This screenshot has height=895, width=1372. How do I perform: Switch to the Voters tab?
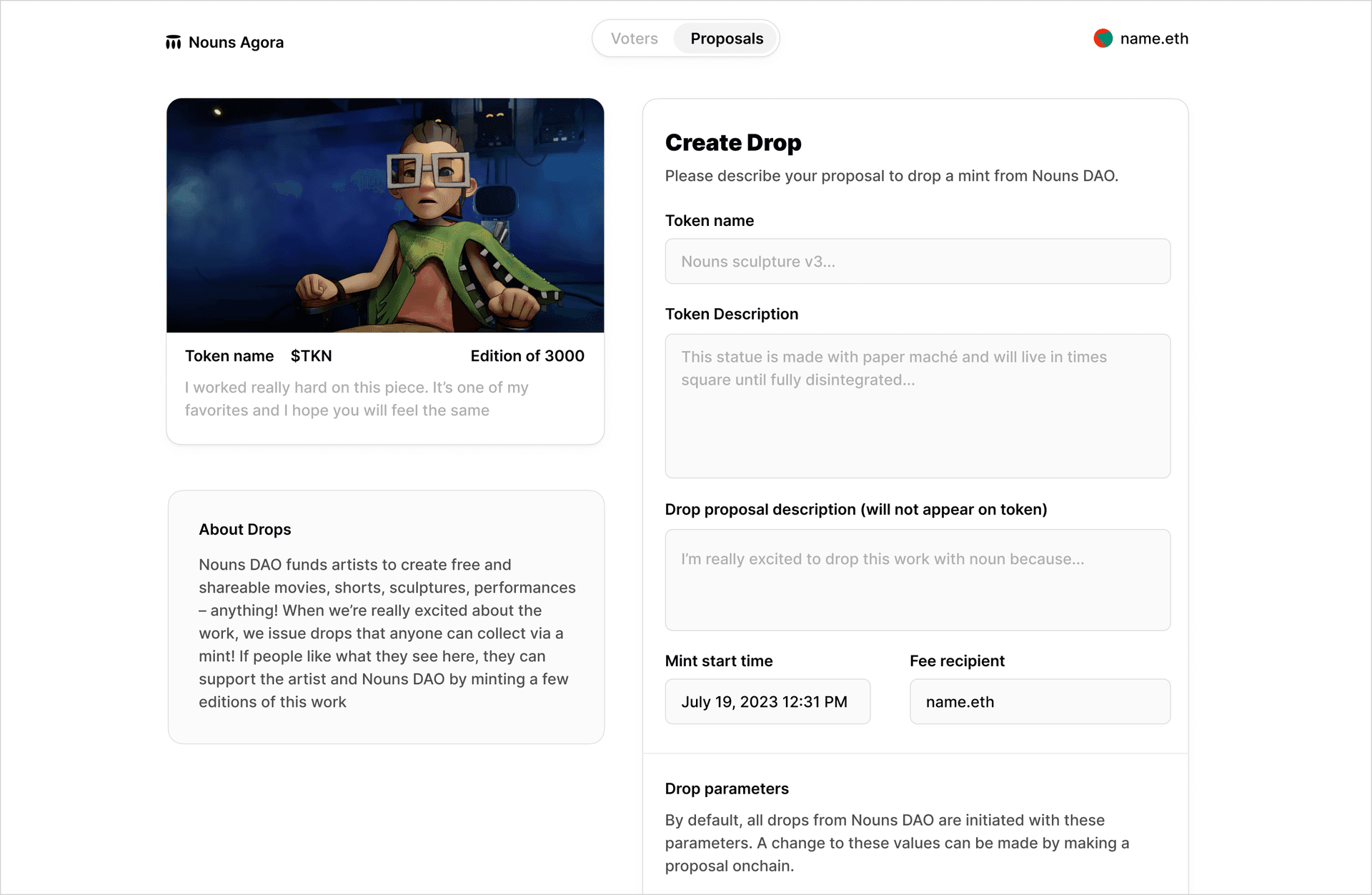[634, 39]
